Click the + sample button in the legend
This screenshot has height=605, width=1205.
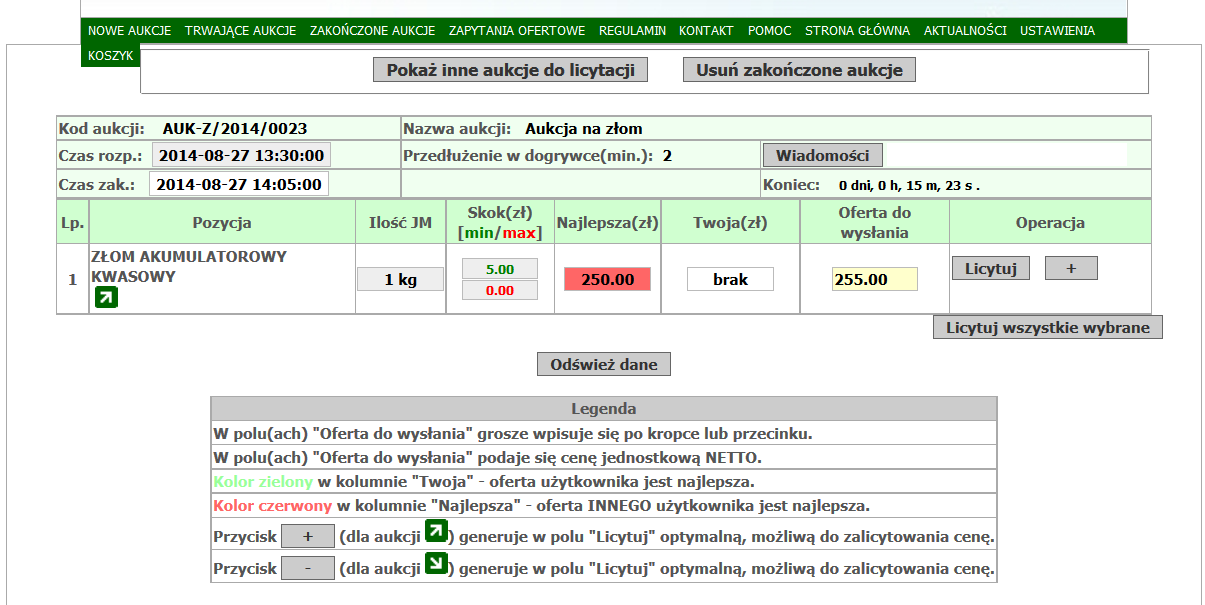(x=307, y=536)
